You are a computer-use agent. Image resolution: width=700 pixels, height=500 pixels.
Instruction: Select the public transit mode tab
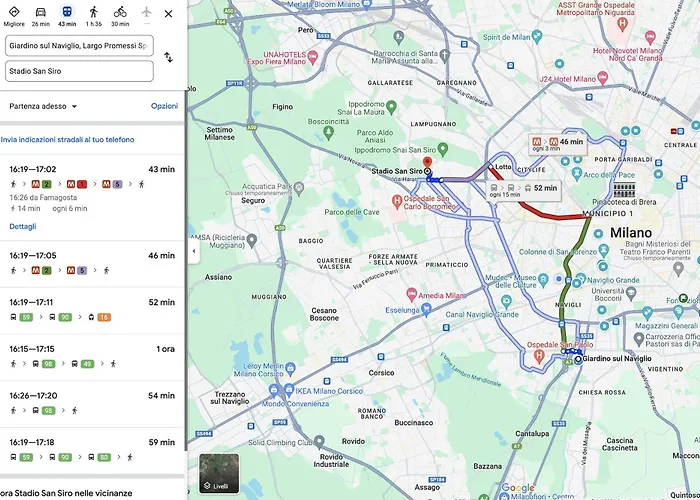tap(67, 14)
